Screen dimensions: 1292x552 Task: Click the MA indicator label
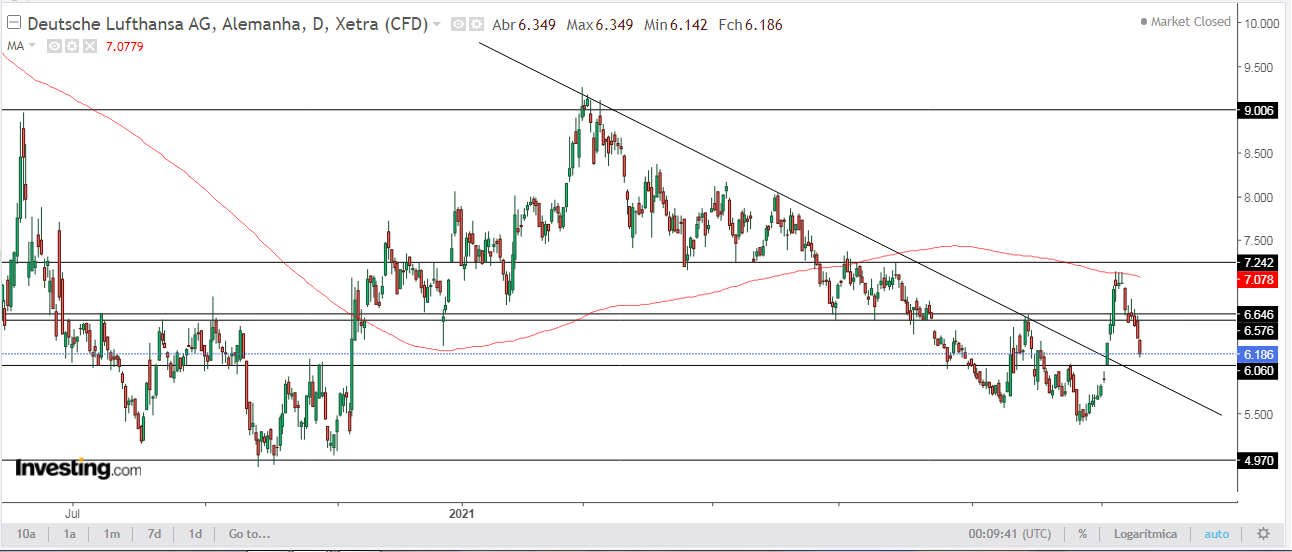pos(15,46)
